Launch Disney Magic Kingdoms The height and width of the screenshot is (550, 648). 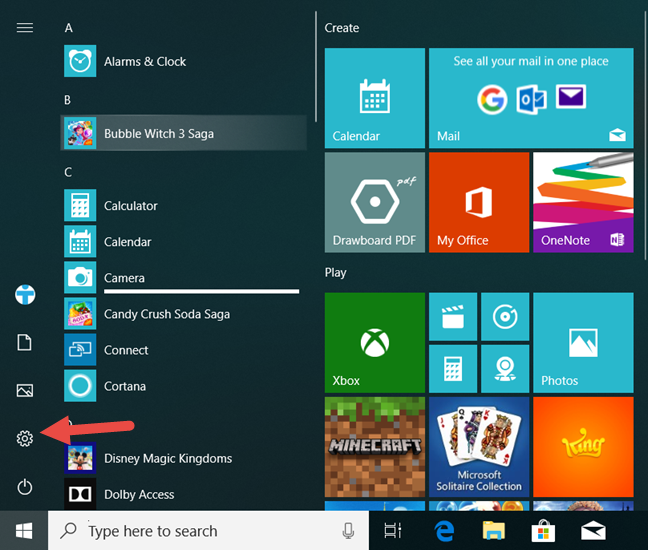click(x=184, y=458)
